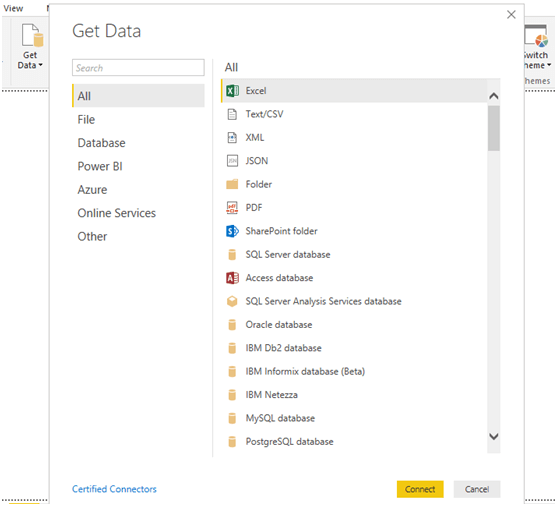Viewport: 557px width, 506px height.
Task: Select SQL Server Analysis Services database label
Action: pyautogui.click(x=324, y=301)
